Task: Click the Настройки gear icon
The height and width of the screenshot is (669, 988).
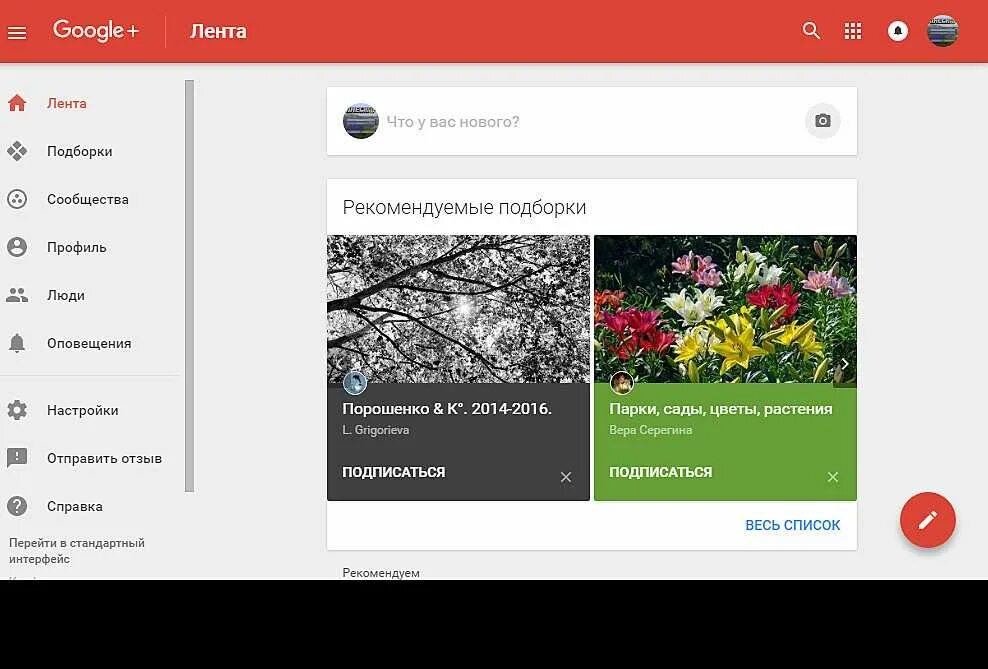Action: click(17, 410)
